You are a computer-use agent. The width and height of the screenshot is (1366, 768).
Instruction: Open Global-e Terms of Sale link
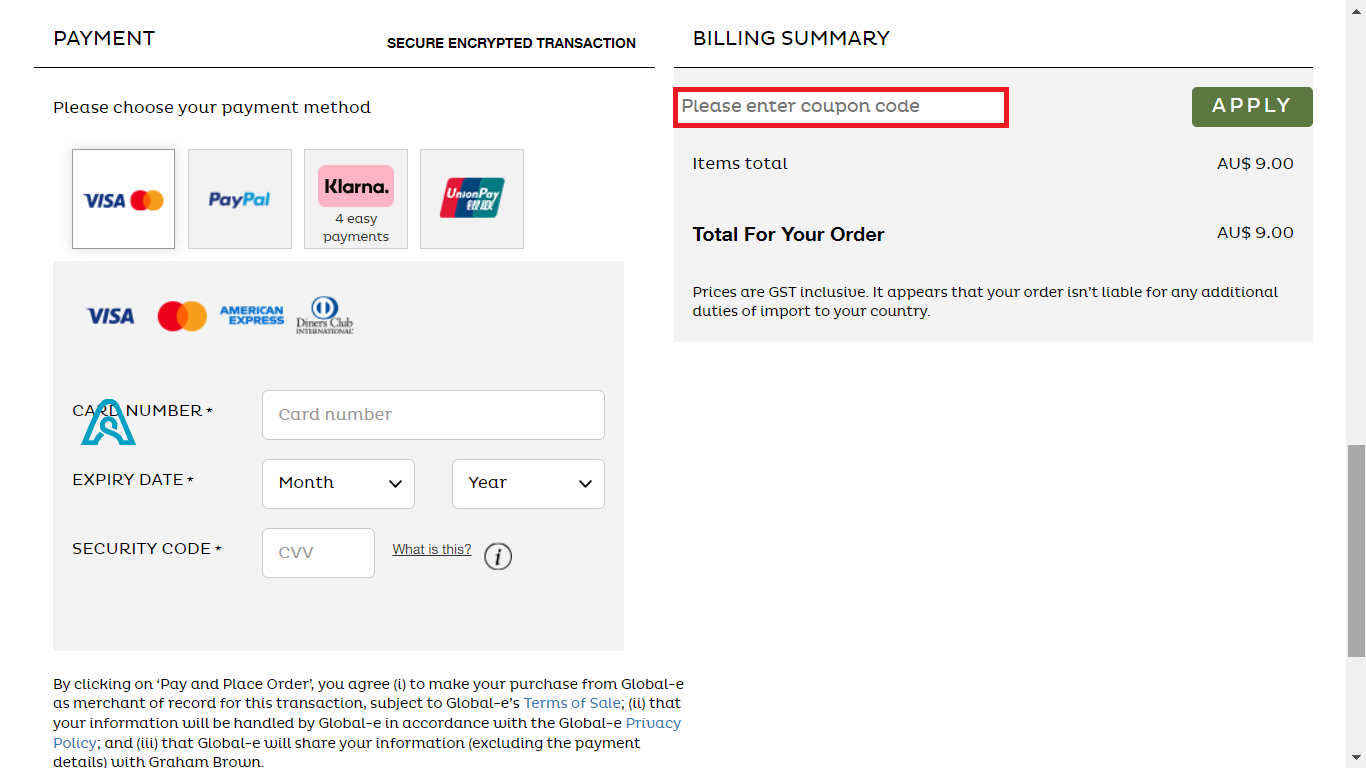coord(571,703)
